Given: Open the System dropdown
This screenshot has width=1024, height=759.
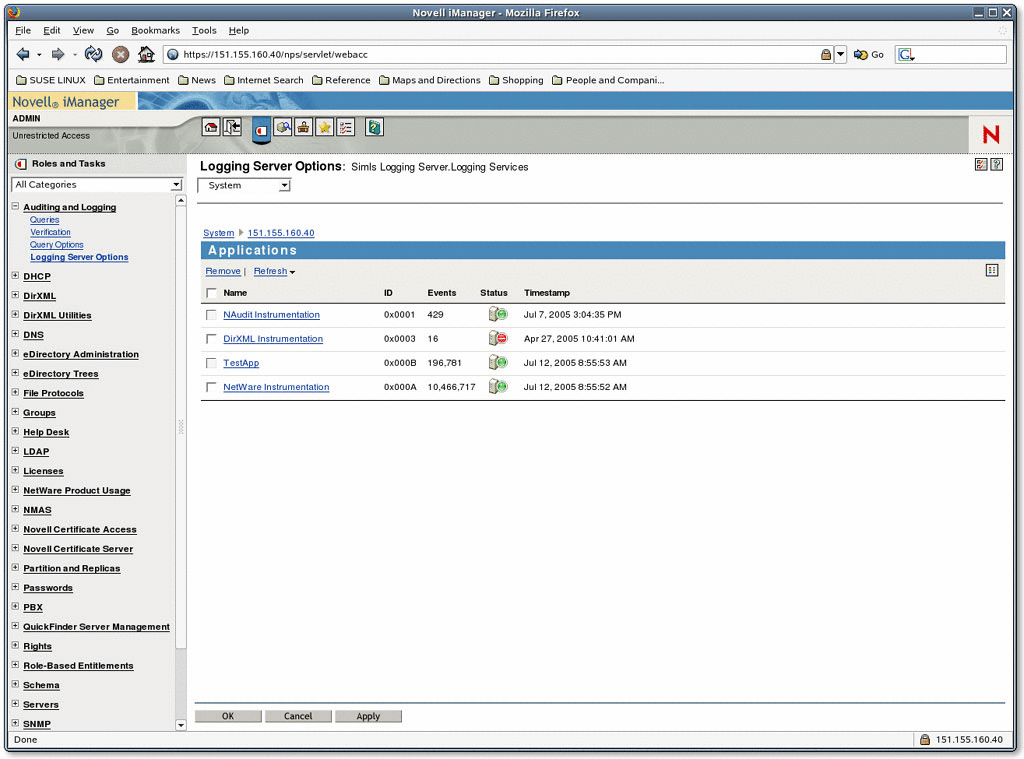Looking at the screenshot, I should coord(244,186).
